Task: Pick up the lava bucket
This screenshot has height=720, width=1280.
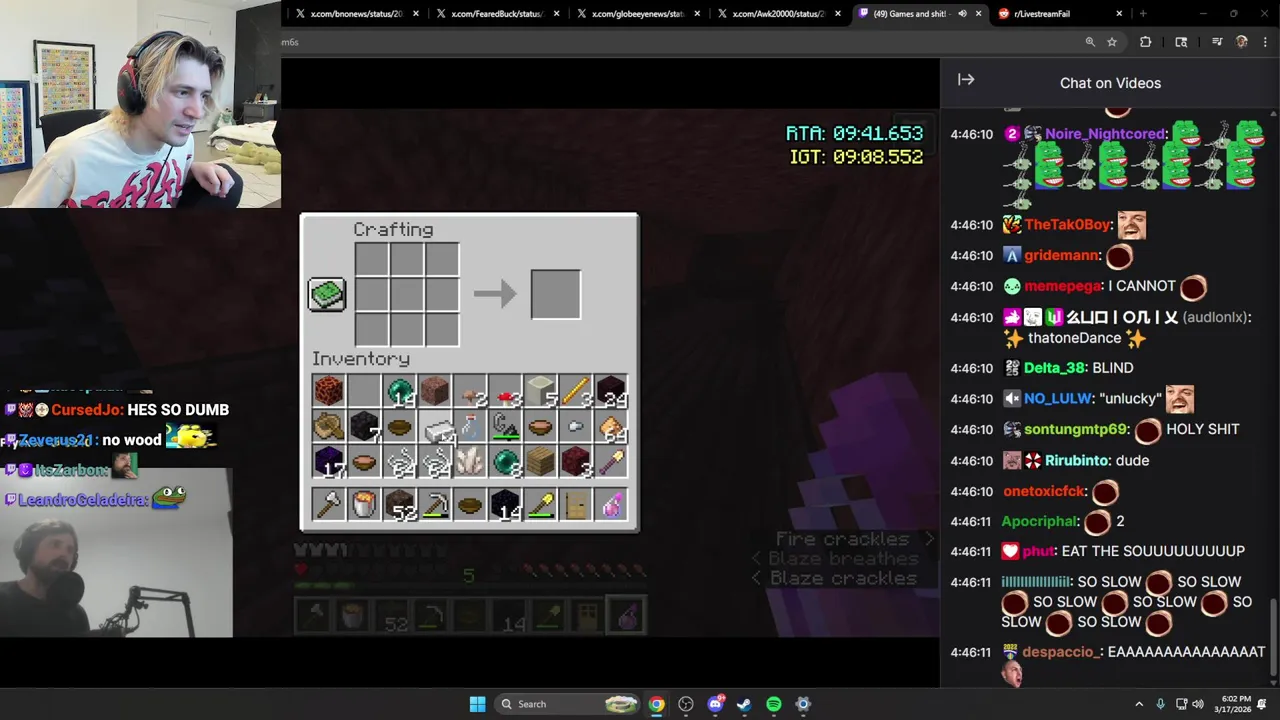Action: coord(364,505)
